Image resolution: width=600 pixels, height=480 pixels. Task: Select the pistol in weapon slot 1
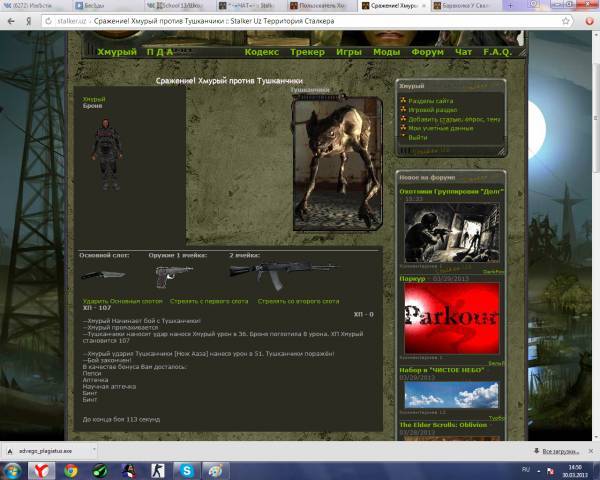[x=173, y=272]
